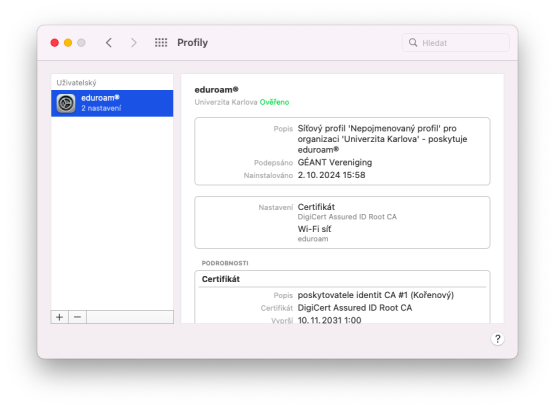This screenshot has height=408, width=555.
Task: Remove profile with minus button
Action: pyautogui.click(x=78, y=317)
